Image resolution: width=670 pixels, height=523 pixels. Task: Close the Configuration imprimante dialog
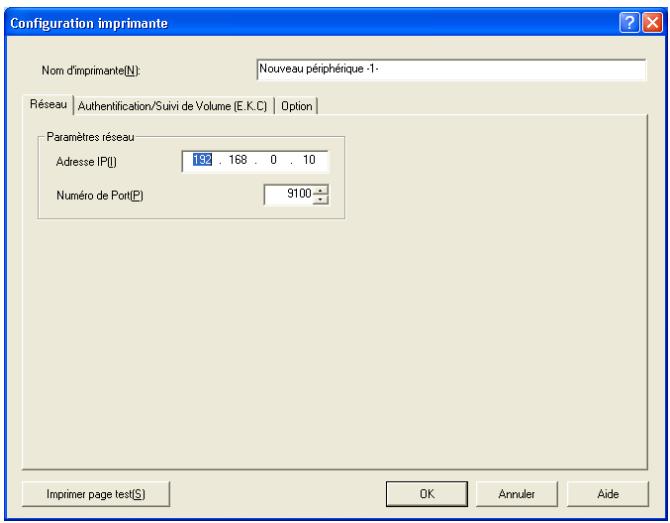(652, 23)
